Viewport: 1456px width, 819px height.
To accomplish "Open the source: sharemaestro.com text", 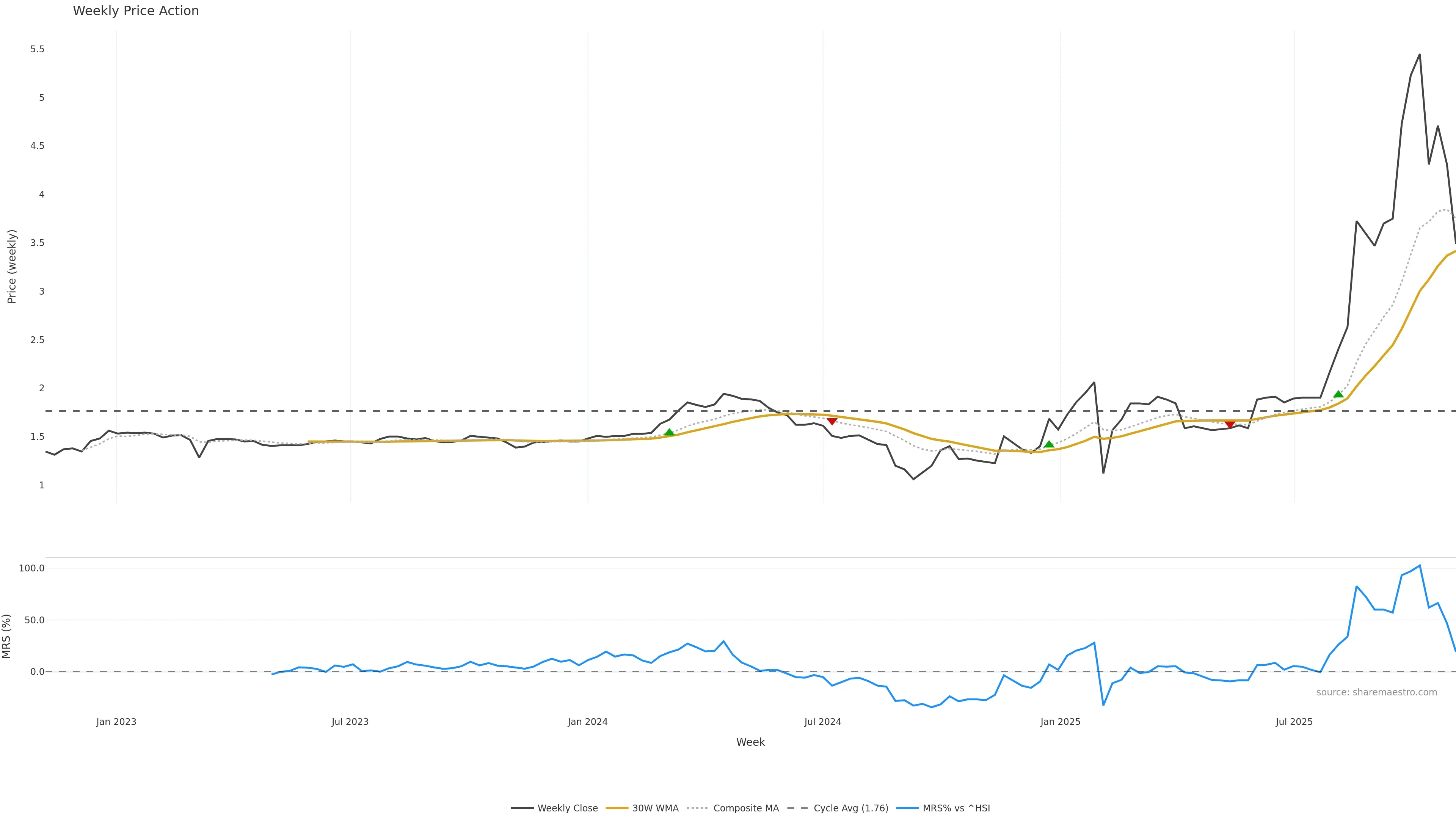I will pos(1376,692).
